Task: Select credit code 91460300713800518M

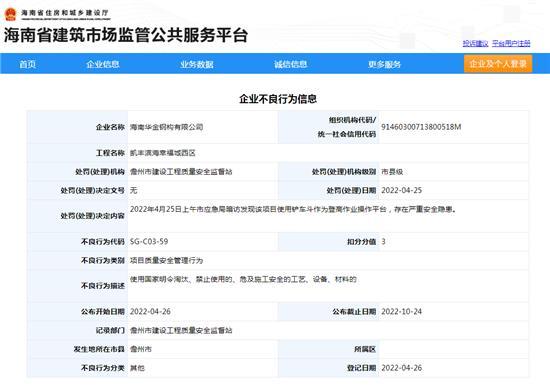Action: (x=421, y=127)
